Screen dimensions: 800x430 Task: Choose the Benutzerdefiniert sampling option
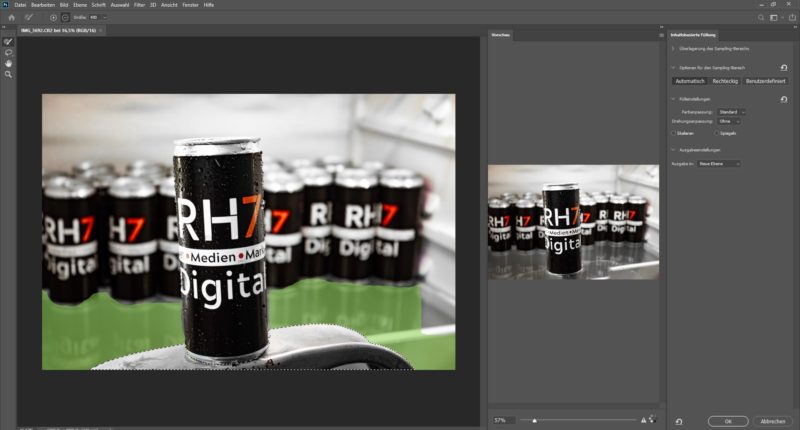point(765,81)
